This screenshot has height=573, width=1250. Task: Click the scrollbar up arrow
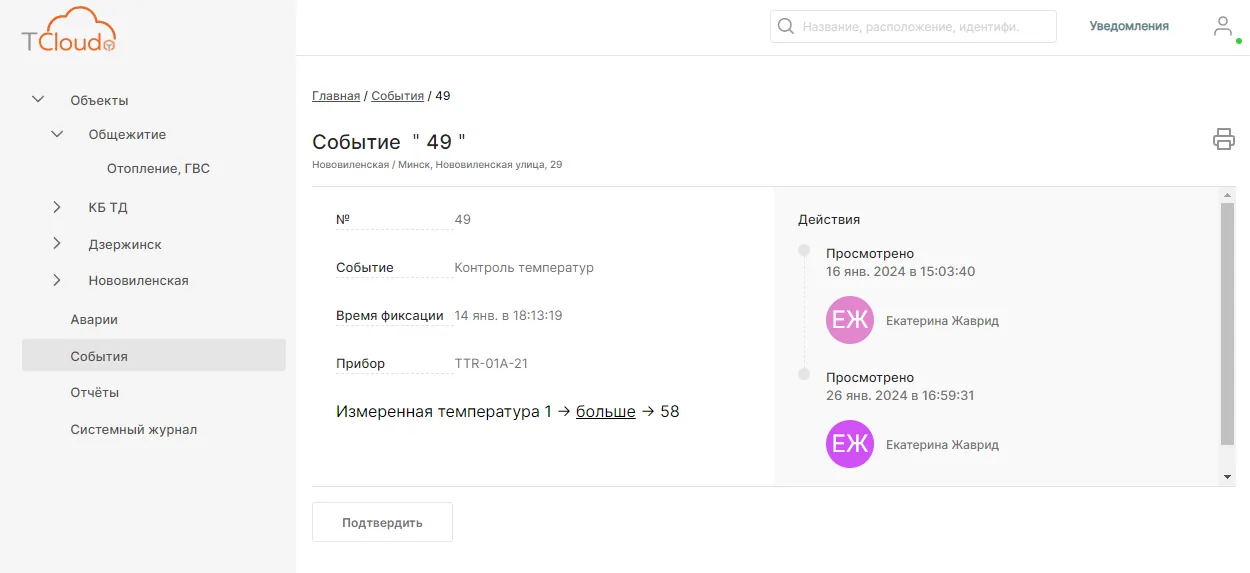tap(1228, 194)
